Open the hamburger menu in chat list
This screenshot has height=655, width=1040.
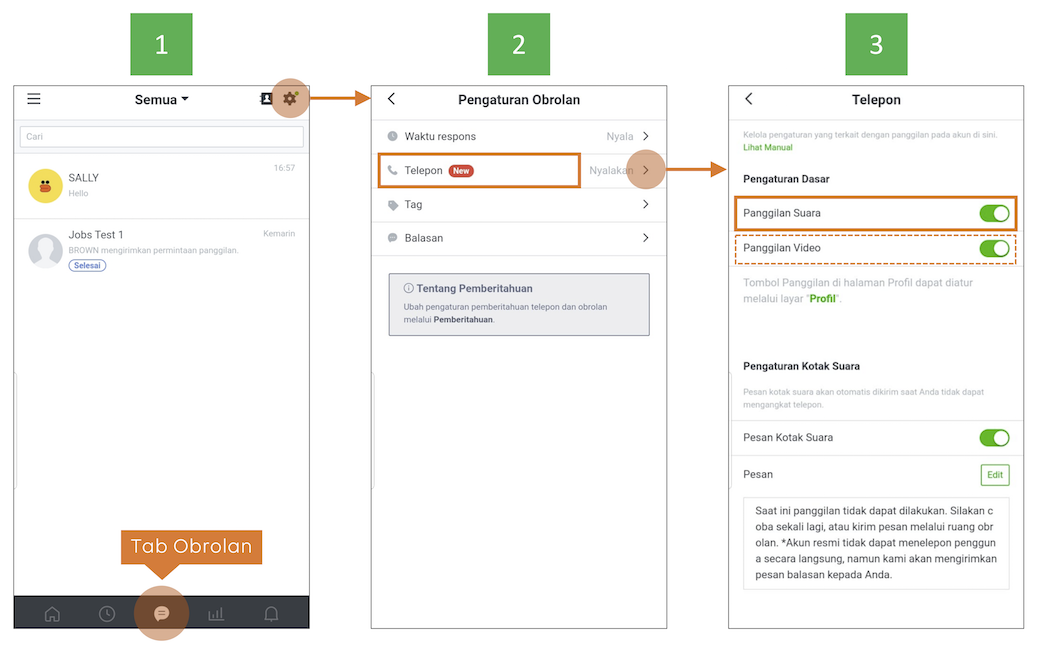(x=34, y=99)
